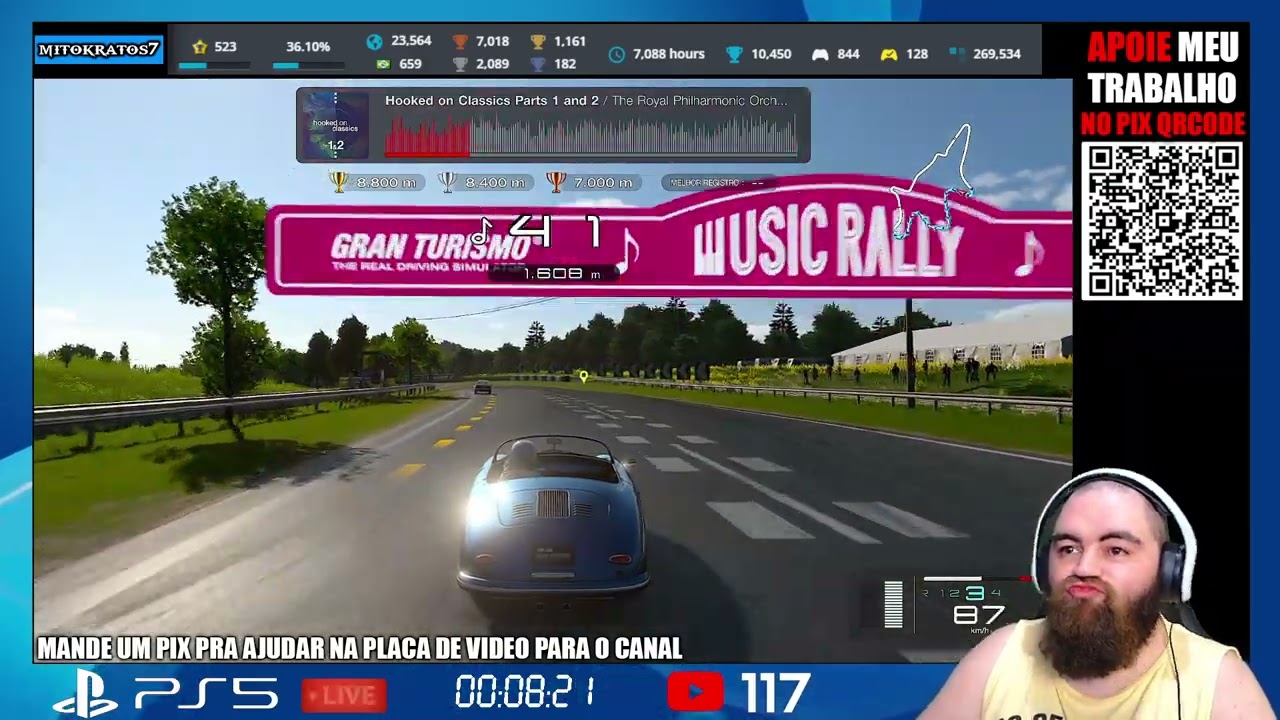Viewport: 1280px width, 720px height.
Task: Click the distance readout '1.608 m'
Action: point(561,274)
